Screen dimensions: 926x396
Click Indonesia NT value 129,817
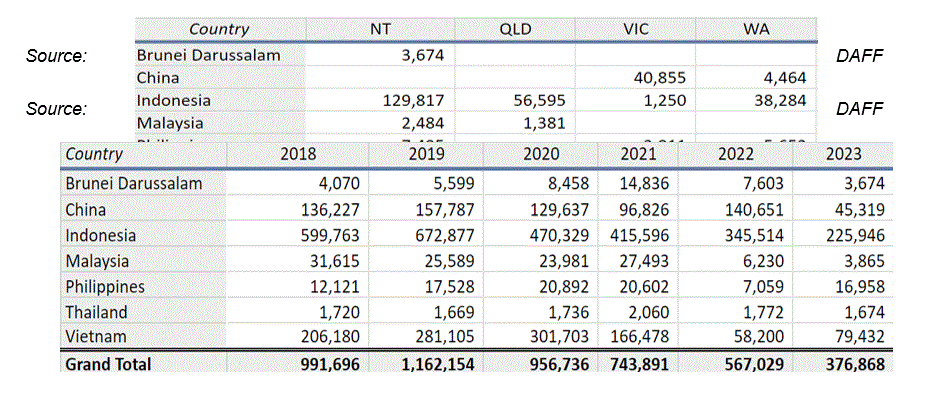(412, 101)
